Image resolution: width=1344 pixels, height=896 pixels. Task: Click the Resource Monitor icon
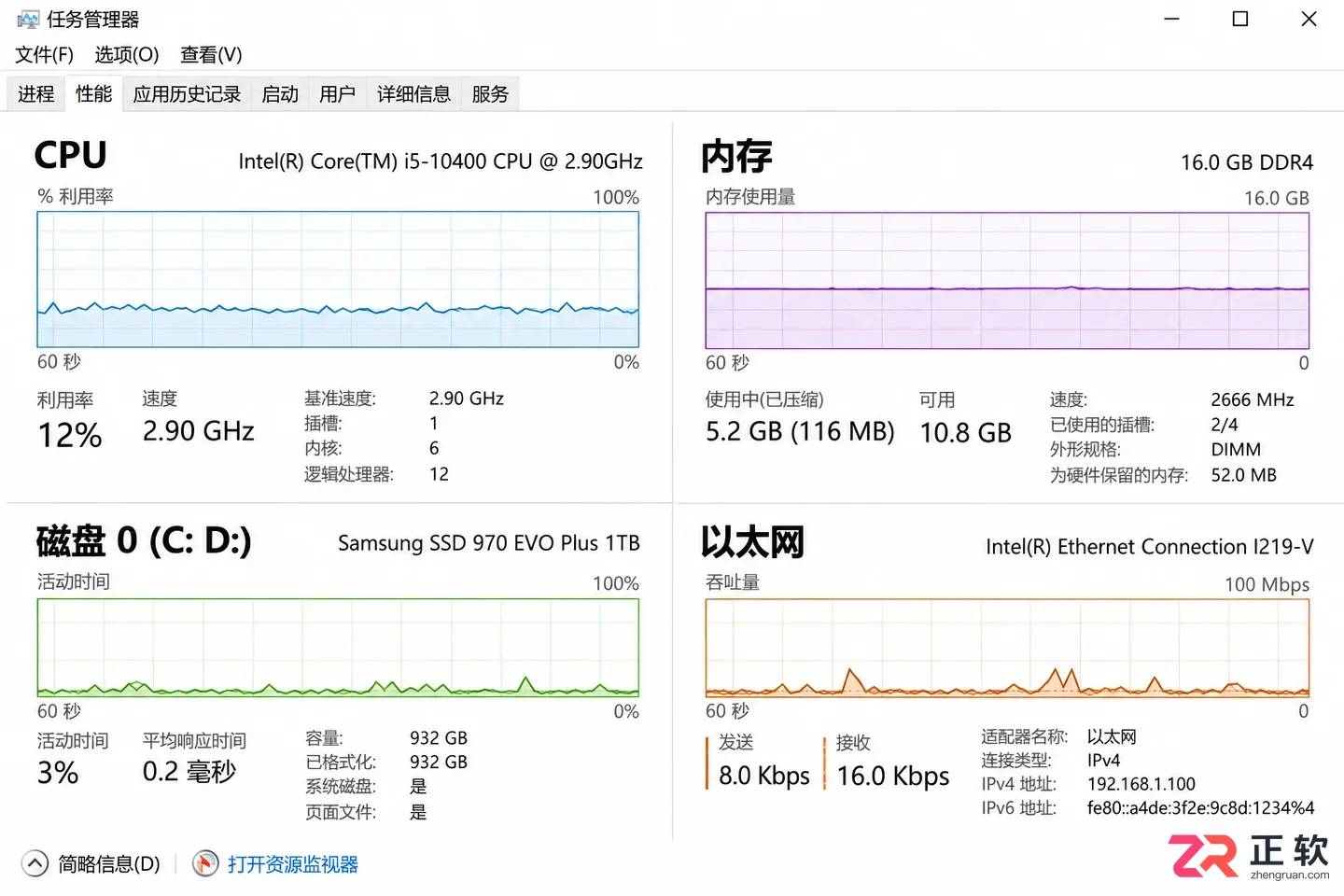(205, 863)
